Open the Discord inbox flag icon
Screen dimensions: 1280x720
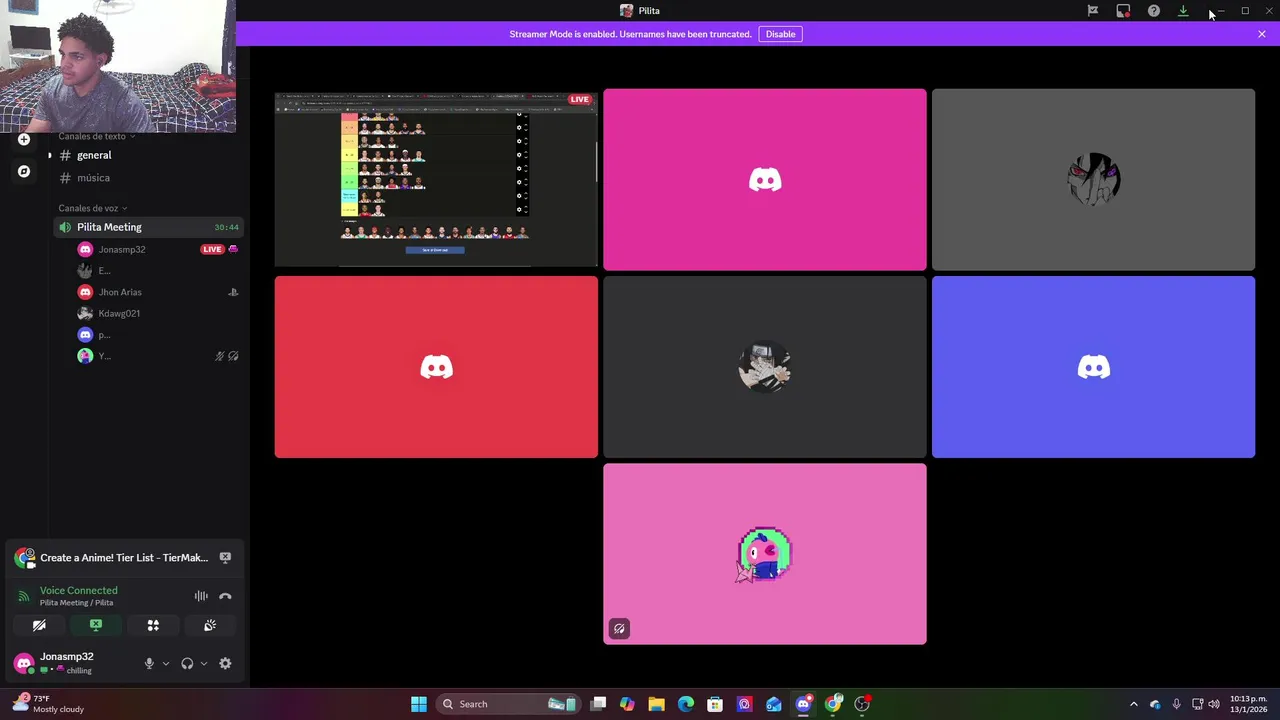coord(1093,11)
